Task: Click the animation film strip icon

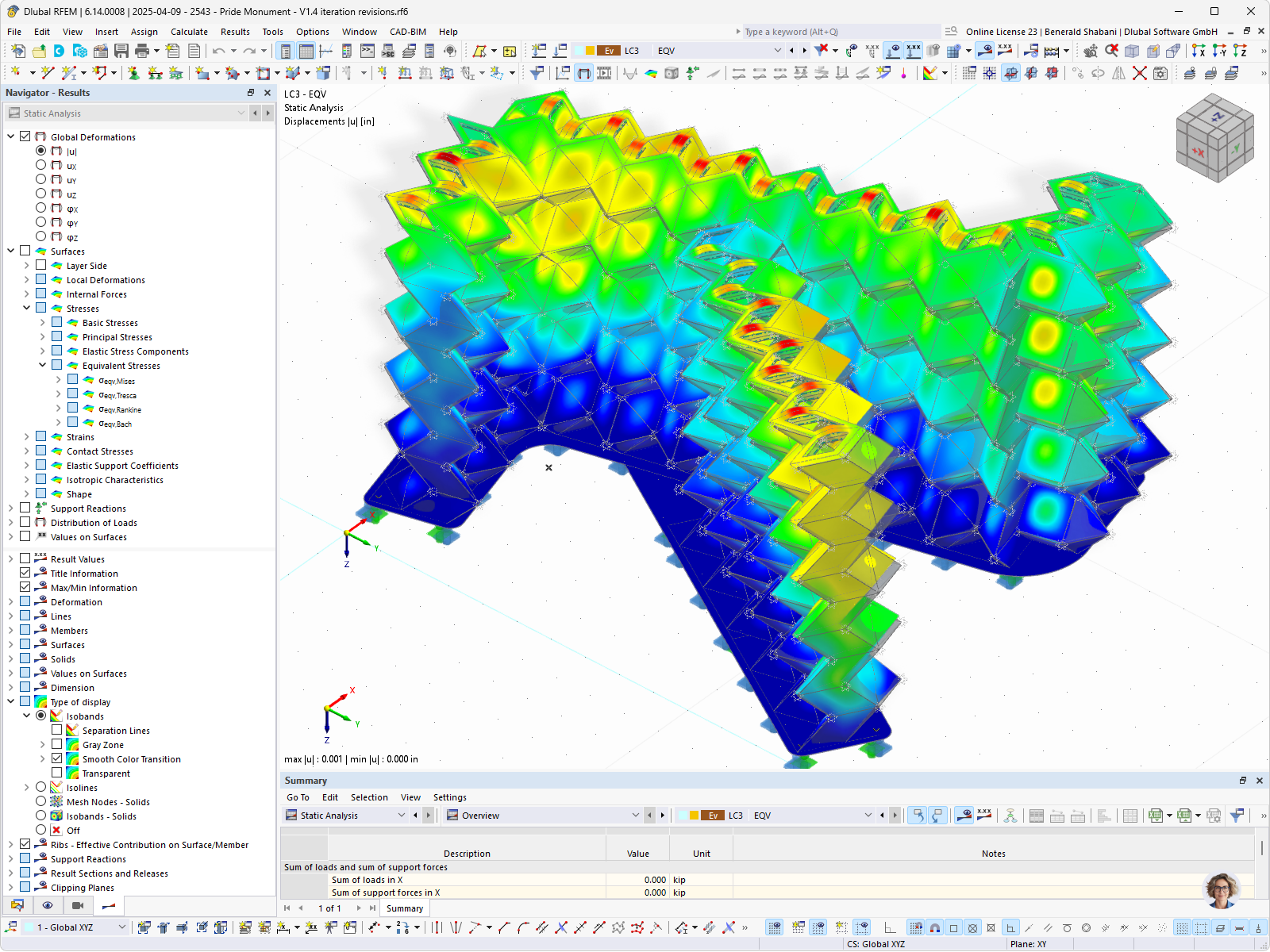Action: pyautogui.click(x=604, y=73)
